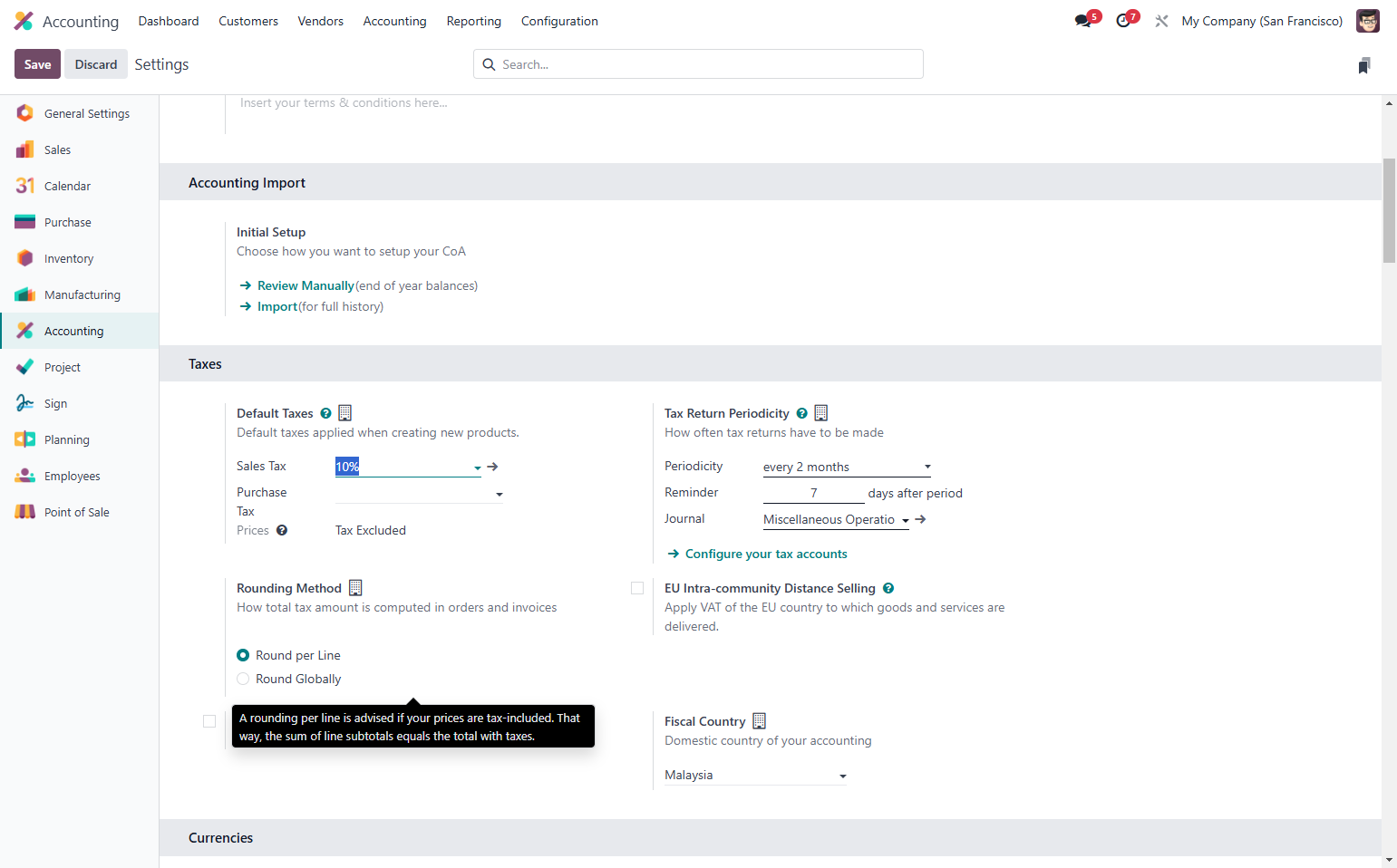Click the terms and conditions text area

tap(344, 103)
